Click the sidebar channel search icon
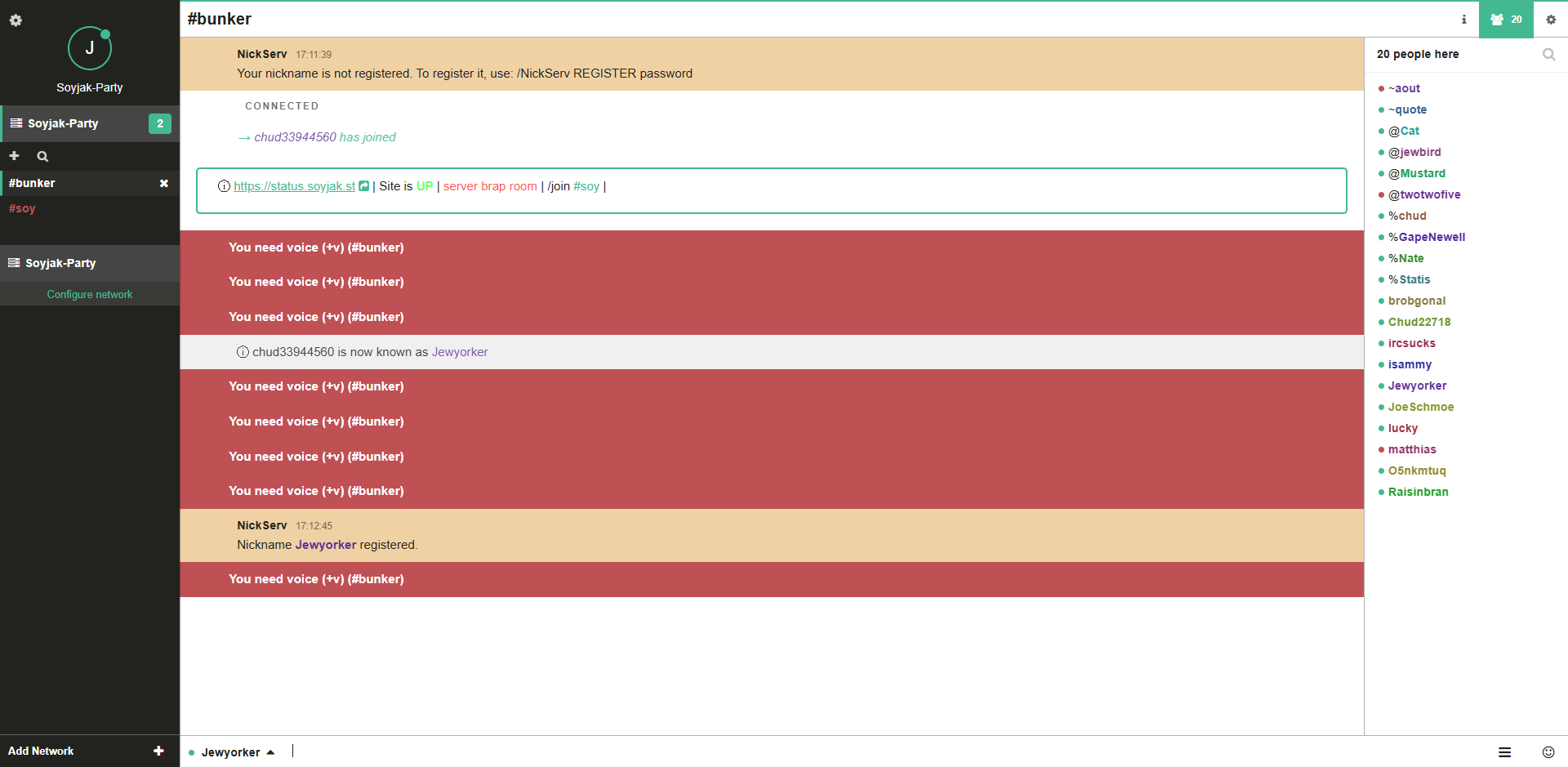This screenshot has height=767, width=1568. 42,156
